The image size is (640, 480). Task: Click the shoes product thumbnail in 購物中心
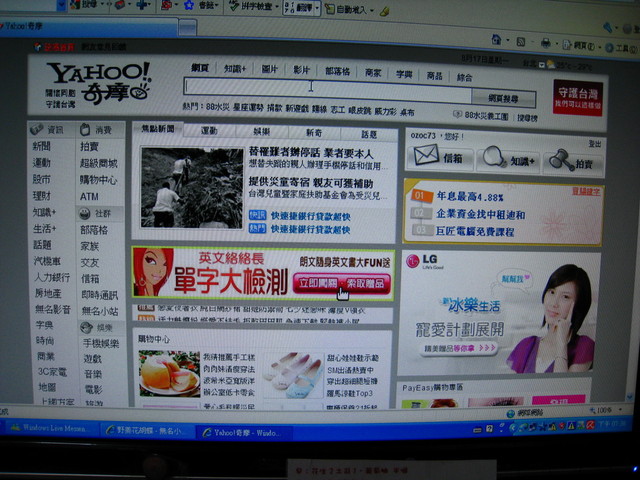pyautogui.click(x=293, y=376)
